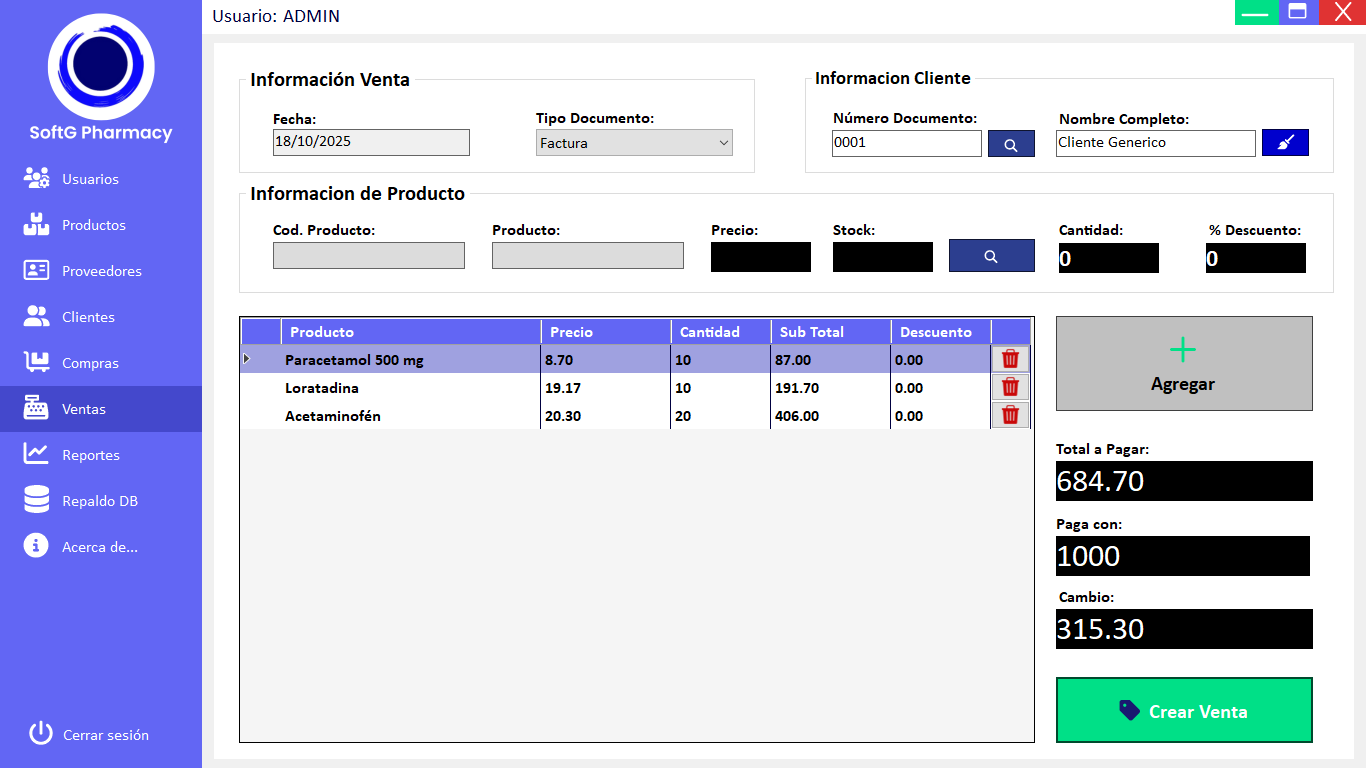Navigate to Reportes in the sidebar
This screenshot has width=1366, height=768.
[90, 455]
